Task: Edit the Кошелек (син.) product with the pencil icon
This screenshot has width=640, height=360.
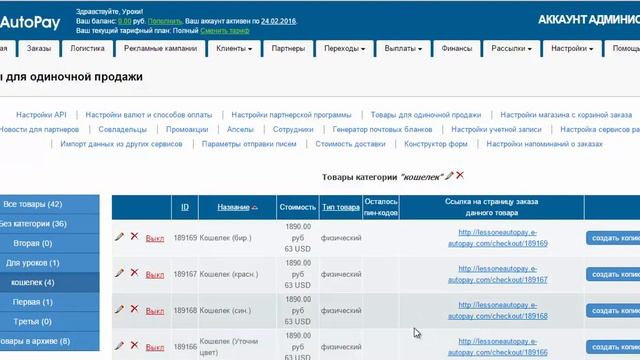Action: [119, 309]
